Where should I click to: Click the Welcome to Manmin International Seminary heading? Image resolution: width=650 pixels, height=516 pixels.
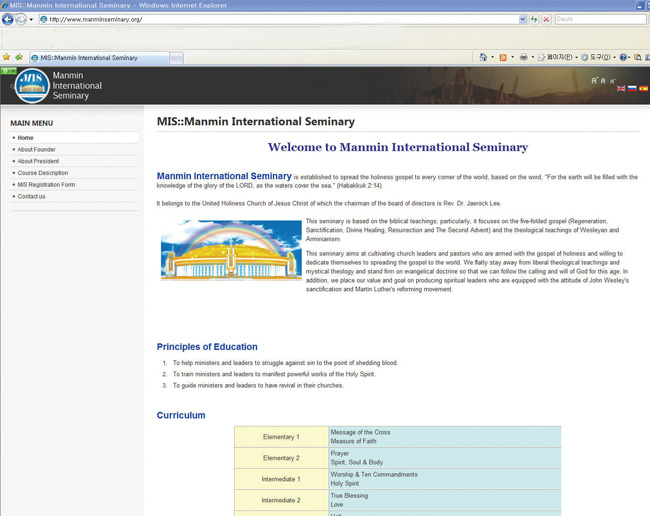pyautogui.click(x=398, y=147)
